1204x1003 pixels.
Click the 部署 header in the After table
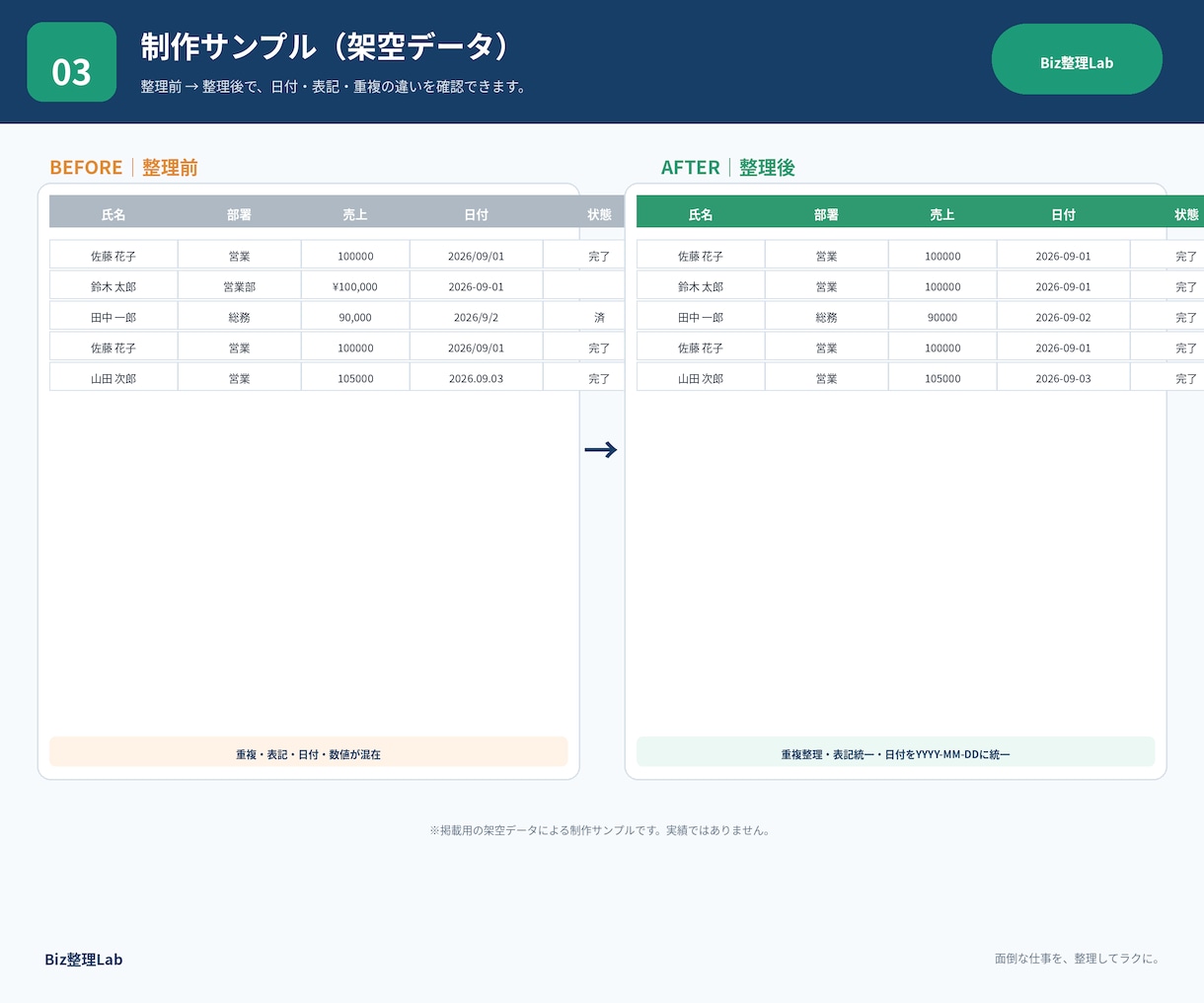[x=826, y=214]
